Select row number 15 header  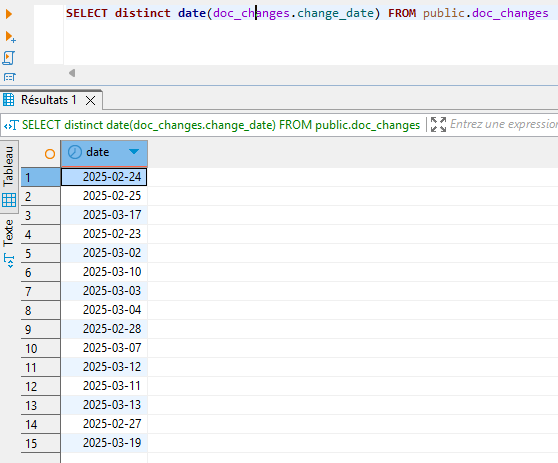(x=41, y=443)
